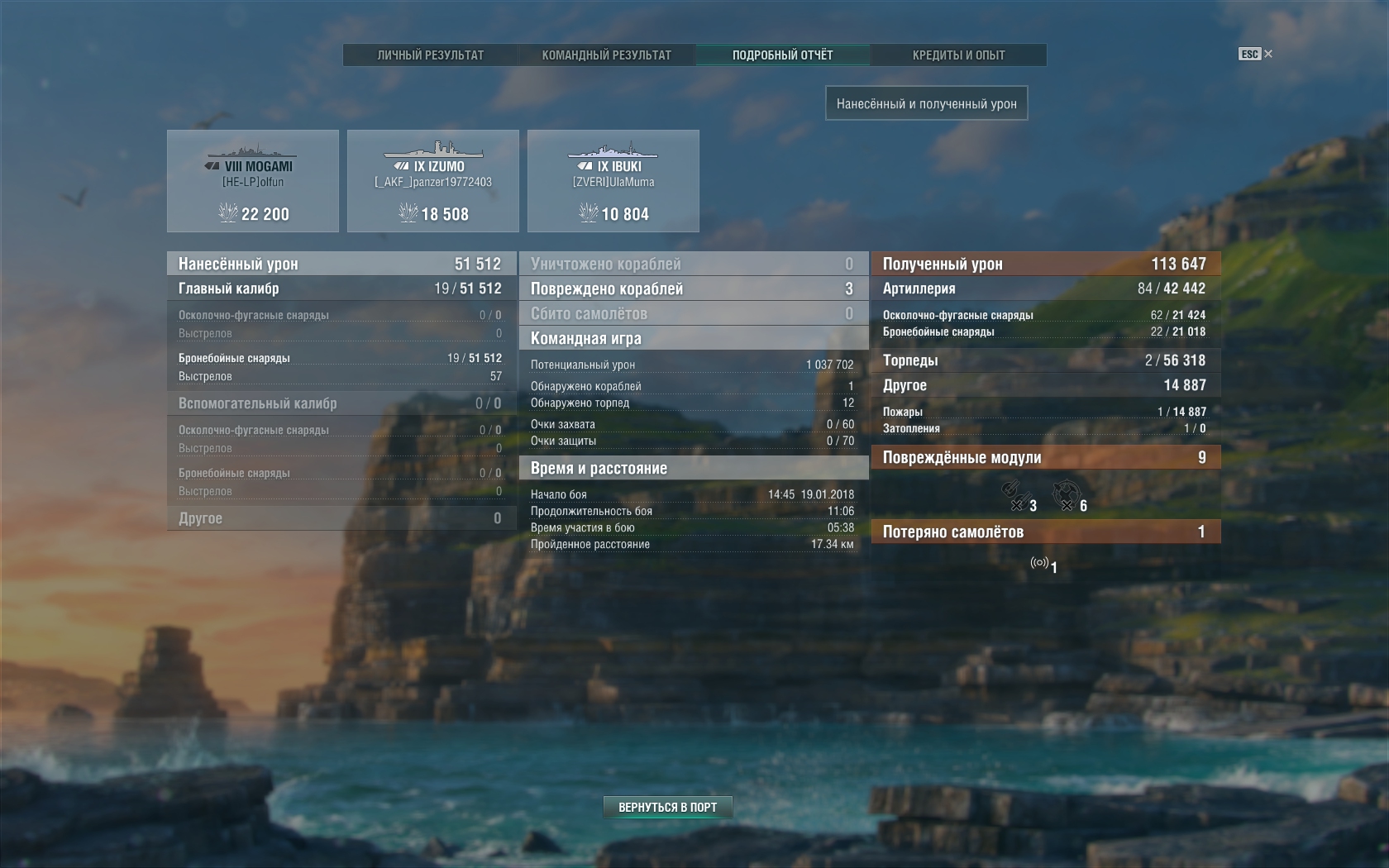The width and height of the screenshot is (1389, 868).
Task: Click the Izumo battleship silhouette icon
Action: 433,150
